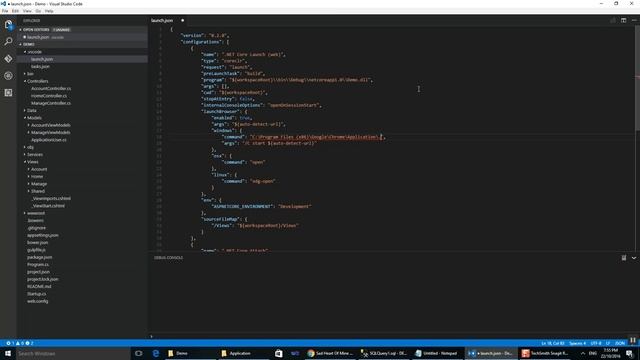Open the Windows Store taskbar icon

(x=278, y=353)
